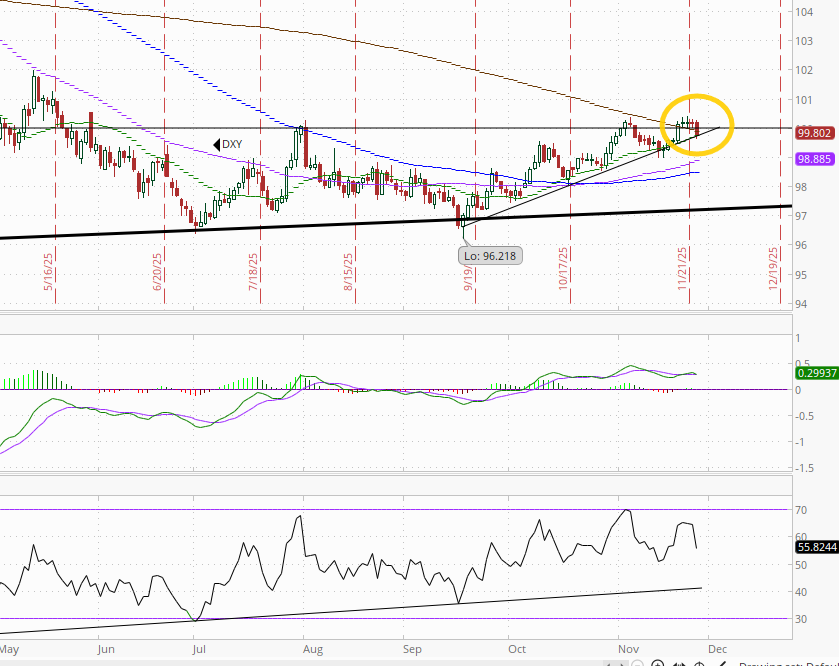Image resolution: width=839 pixels, height=666 pixels.
Task: Click the -1.5 value on MACD axis
Action: coord(804,468)
